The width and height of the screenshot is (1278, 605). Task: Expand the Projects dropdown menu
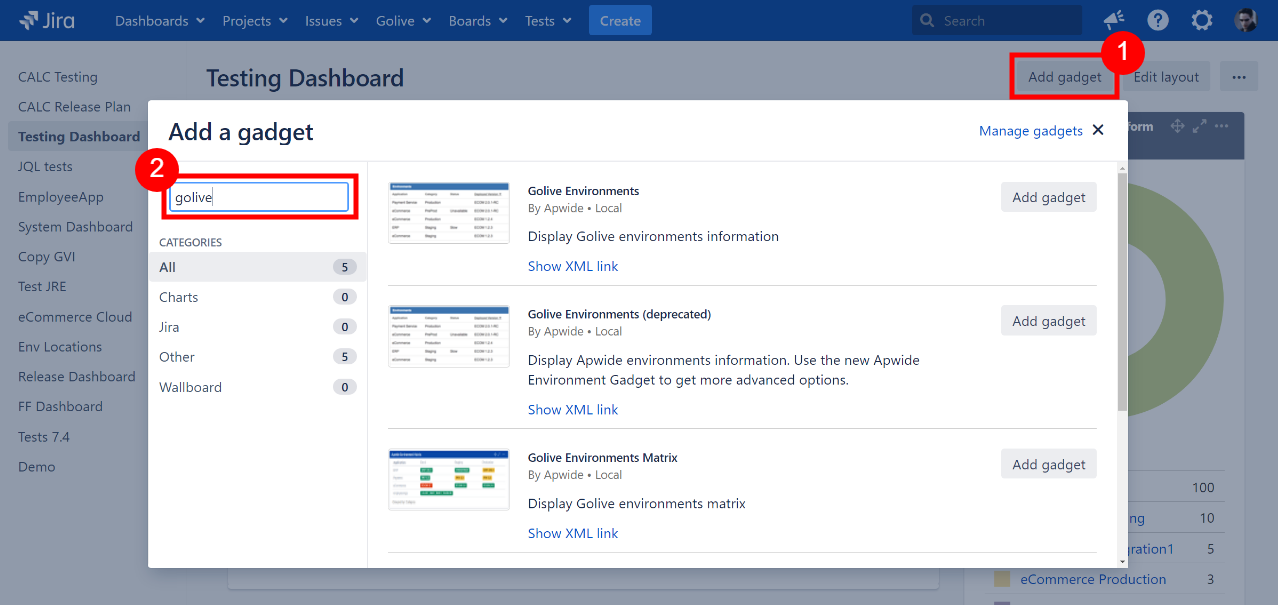255,20
